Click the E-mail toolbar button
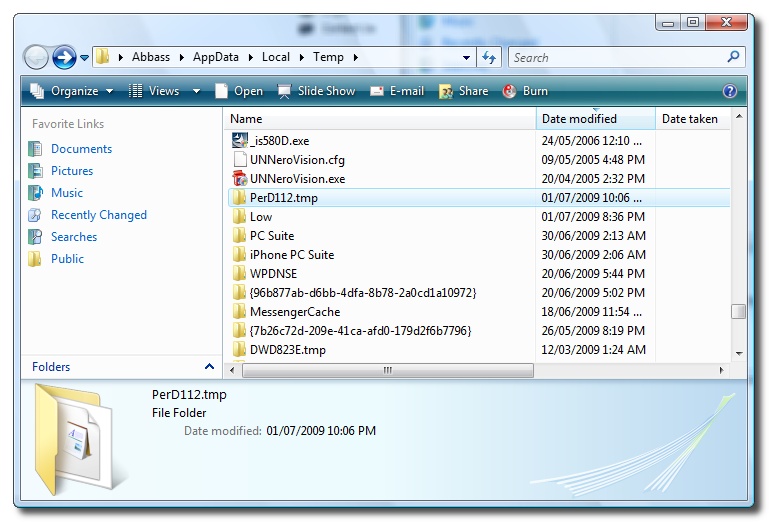This screenshot has width=769, height=522. click(x=397, y=91)
